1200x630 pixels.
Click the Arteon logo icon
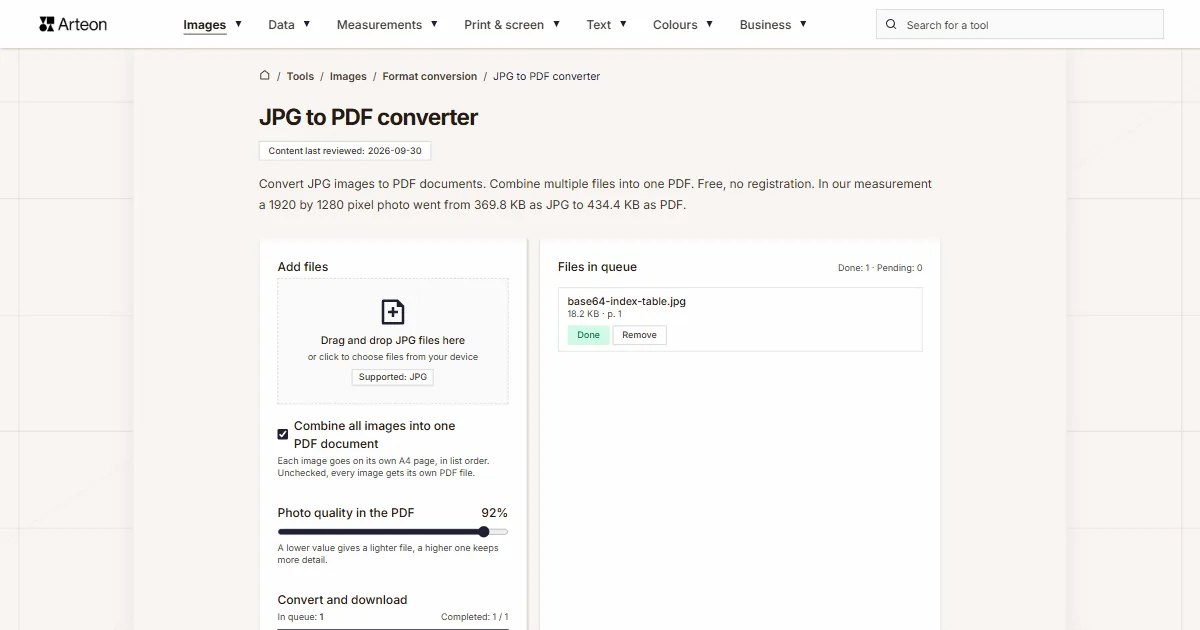46,24
